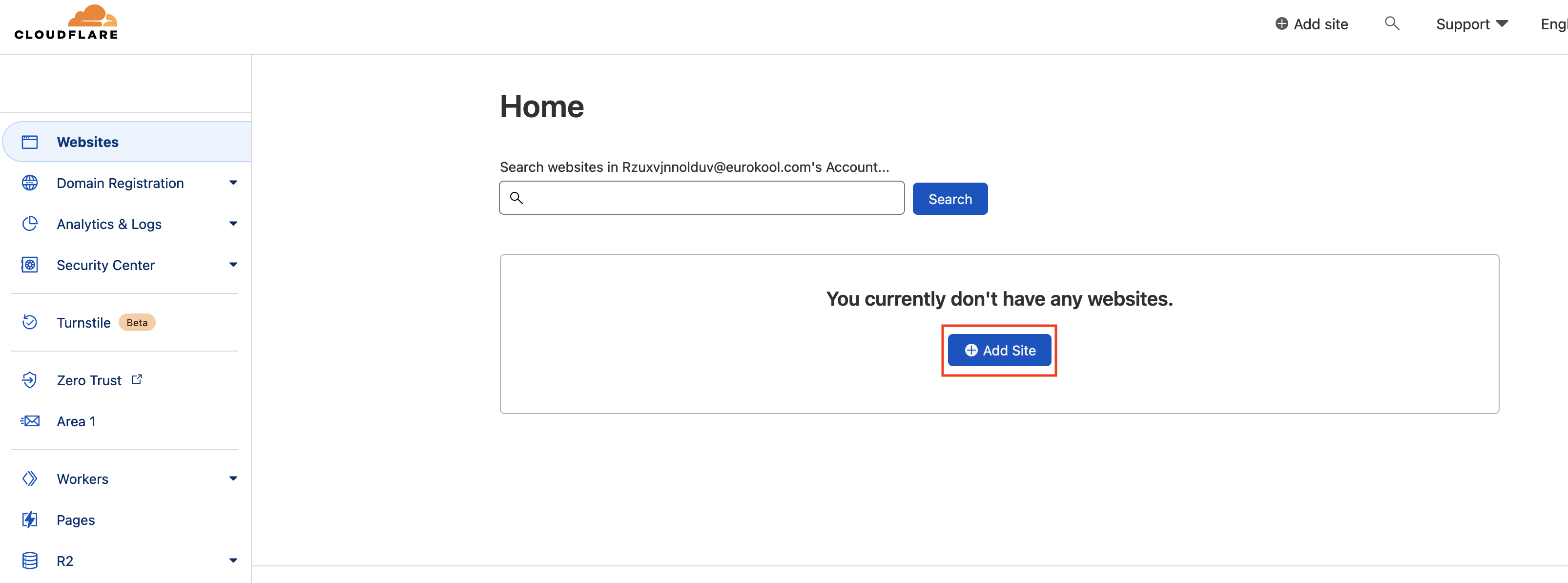Viewport: 1568px width, 583px height.
Task: Expand the Workers section arrow
Action: (233, 479)
